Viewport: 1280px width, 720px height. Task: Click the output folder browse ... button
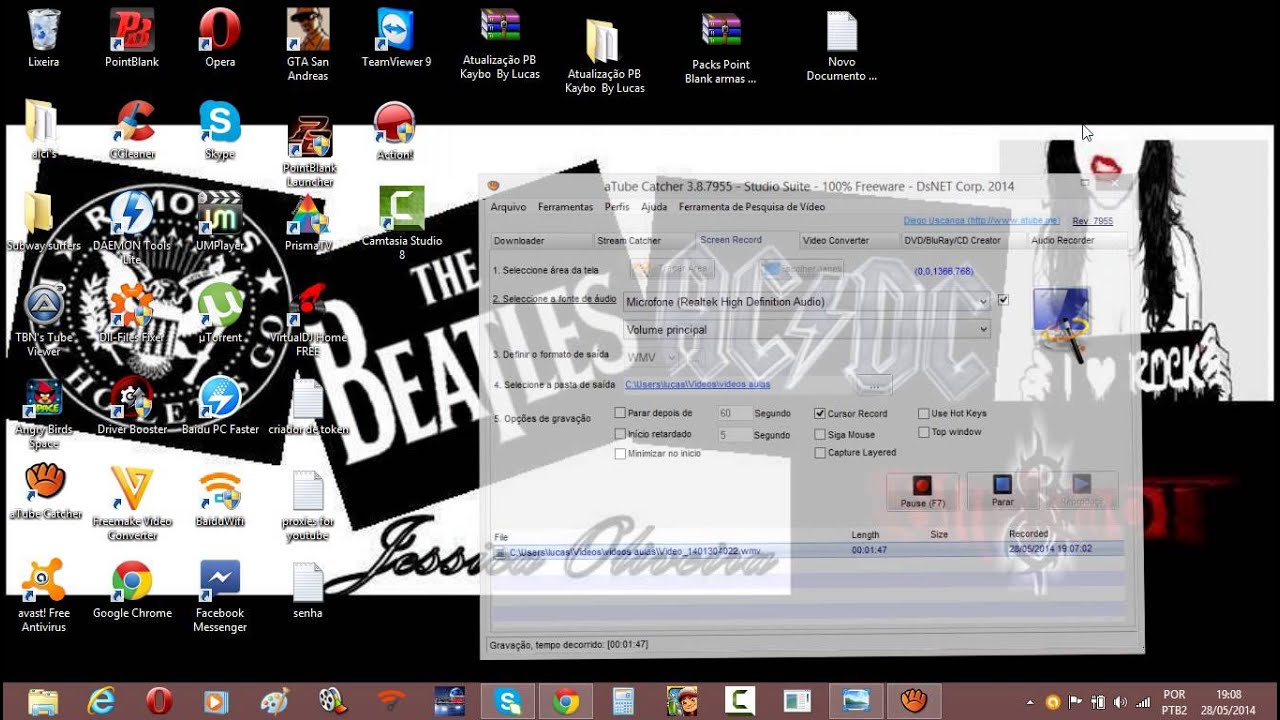point(874,384)
